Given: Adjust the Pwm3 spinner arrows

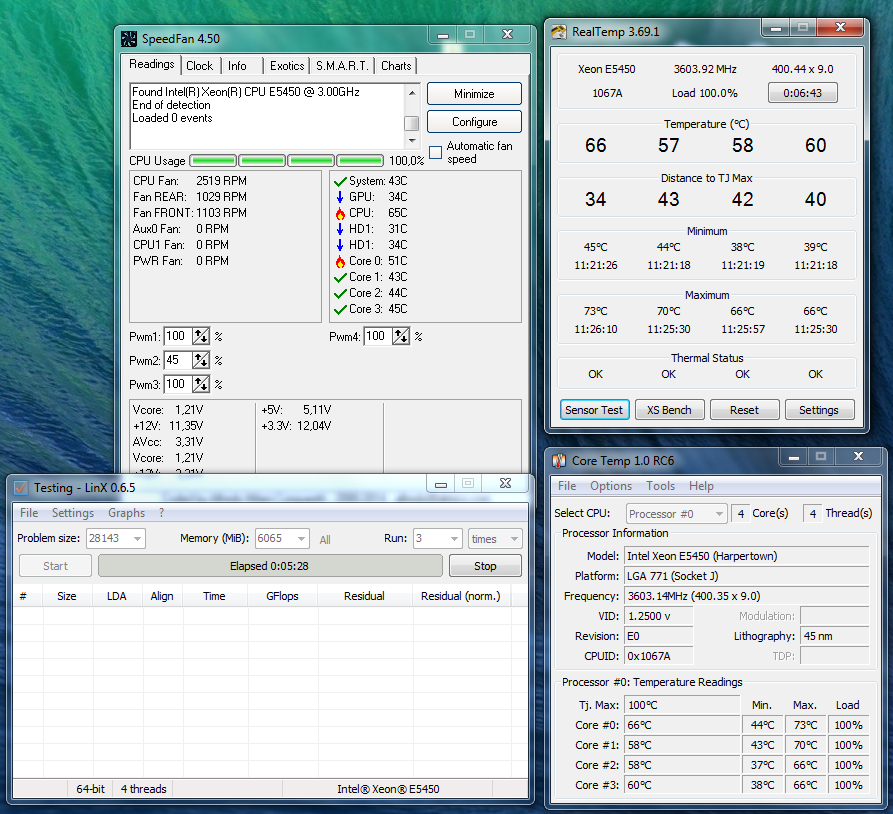Looking at the screenshot, I should click(x=200, y=384).
